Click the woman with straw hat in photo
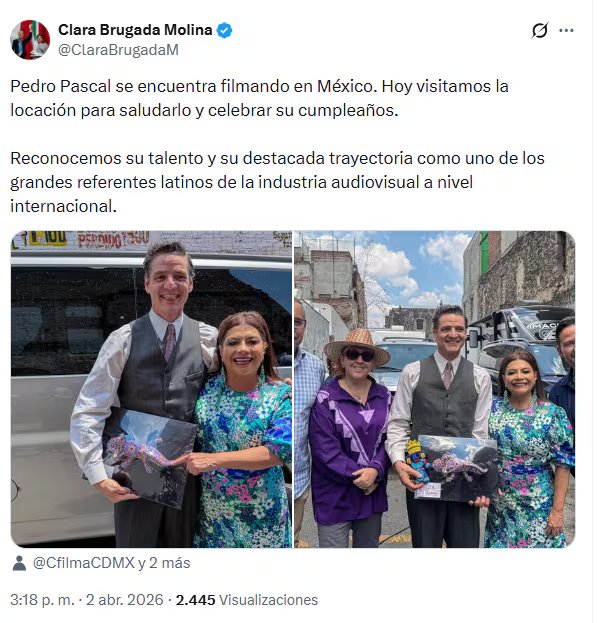 click(x=350, y=437)
